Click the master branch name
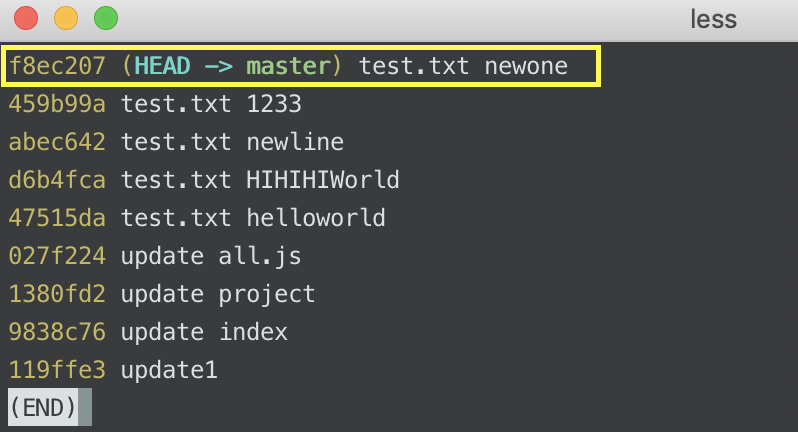798x432 pixels. pos(289,66)
